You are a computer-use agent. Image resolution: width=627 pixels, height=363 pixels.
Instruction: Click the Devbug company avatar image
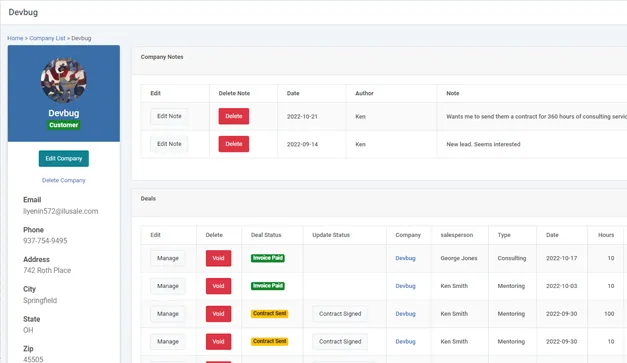[64, 80]
